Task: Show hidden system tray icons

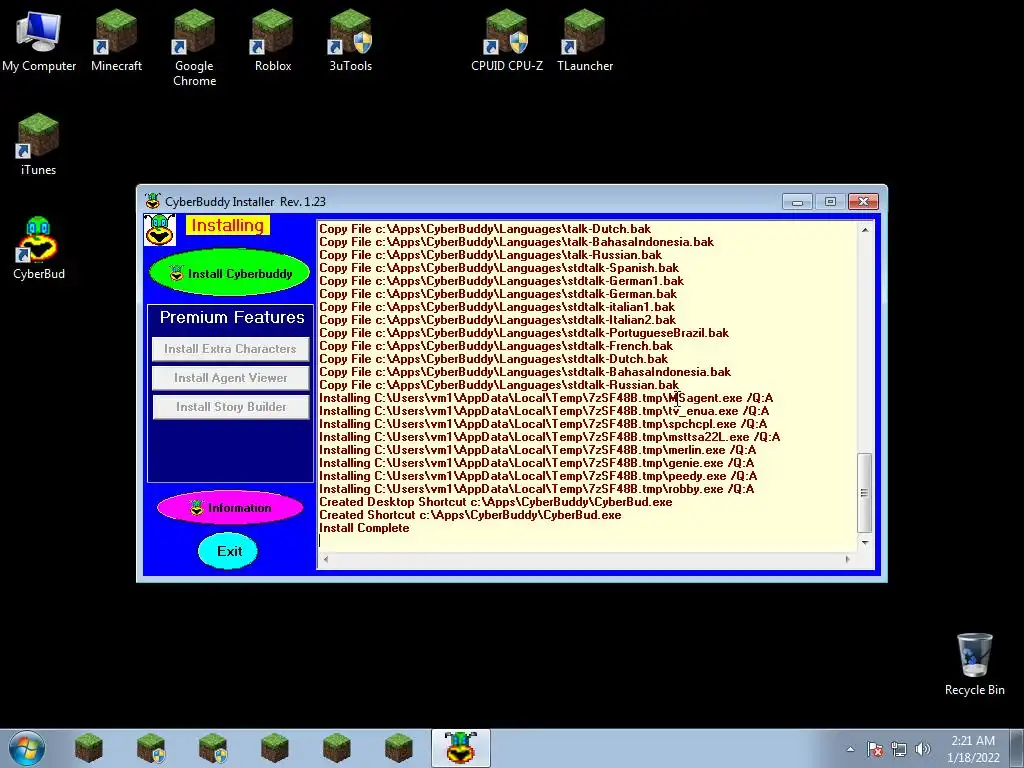Action: (850, 749)
